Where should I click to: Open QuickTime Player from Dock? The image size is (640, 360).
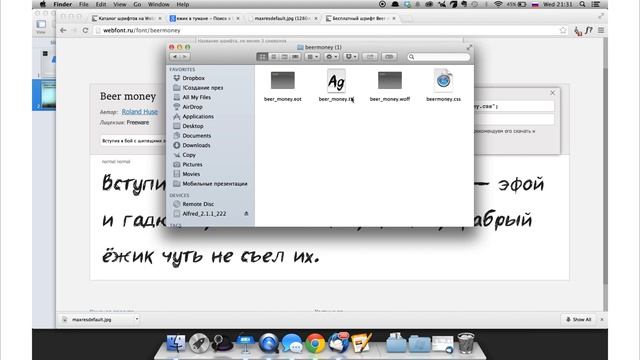pos(268,343)
